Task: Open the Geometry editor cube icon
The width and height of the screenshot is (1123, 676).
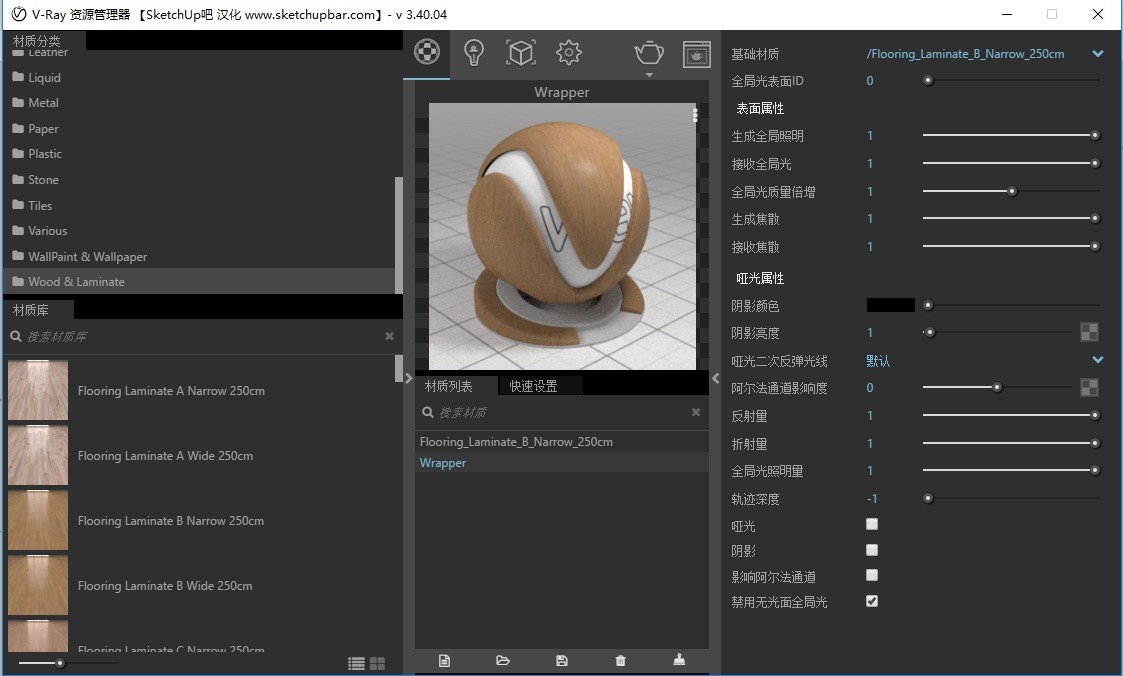Action: coord(521,53)
